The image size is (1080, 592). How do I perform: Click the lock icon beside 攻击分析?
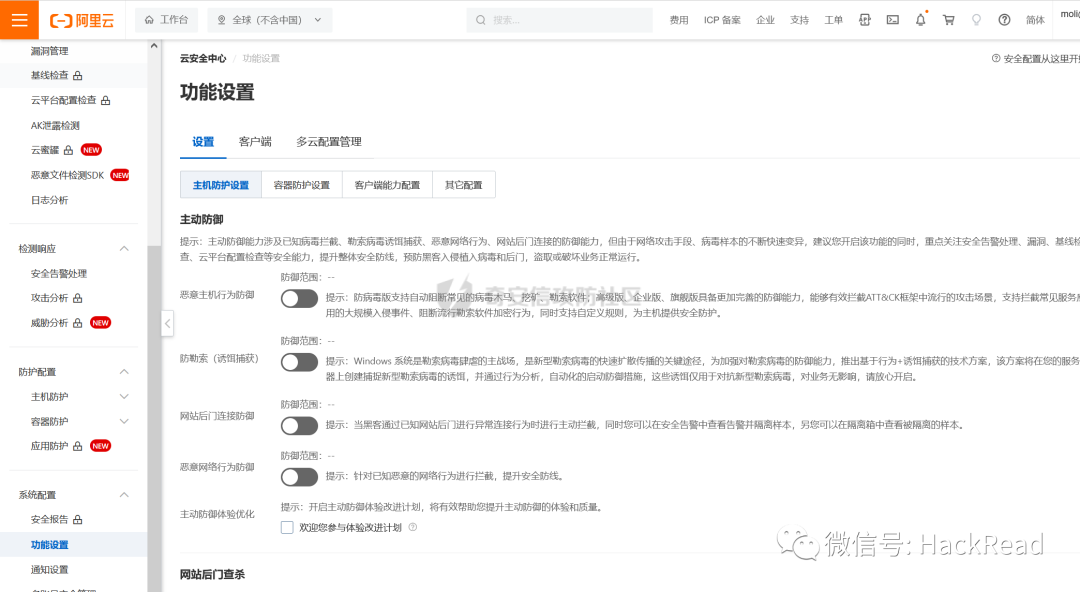78,298
